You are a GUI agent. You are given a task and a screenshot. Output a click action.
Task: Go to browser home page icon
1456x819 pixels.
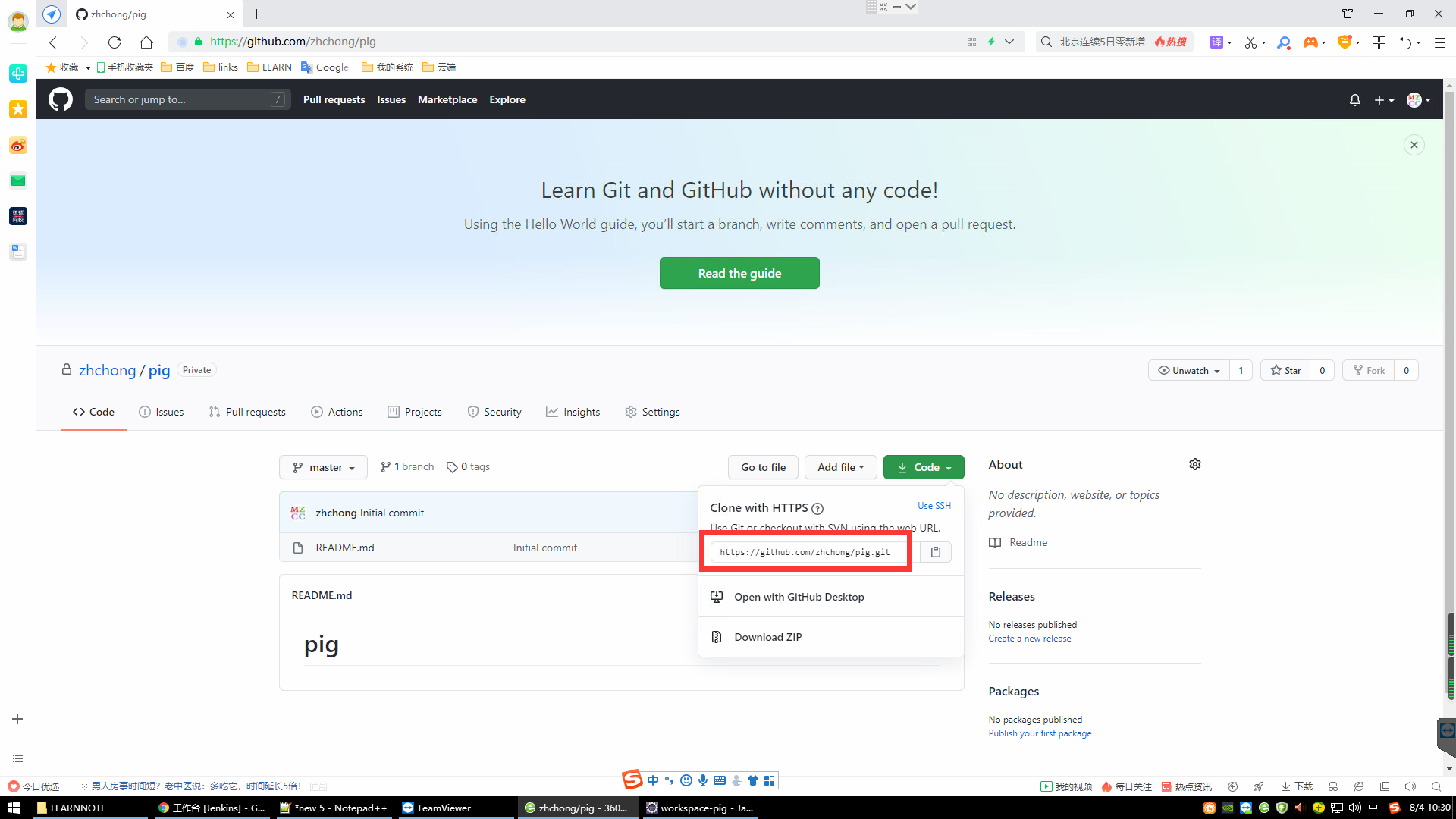tap(146, 42)
